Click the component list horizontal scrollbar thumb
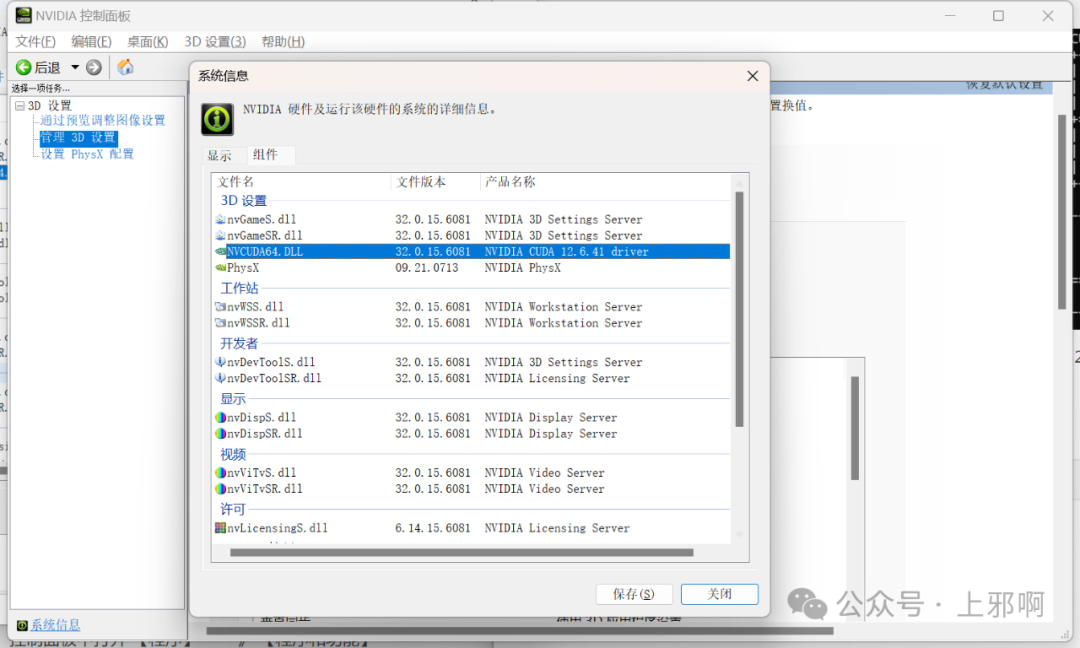1080x648 pixels. point(461,552)
